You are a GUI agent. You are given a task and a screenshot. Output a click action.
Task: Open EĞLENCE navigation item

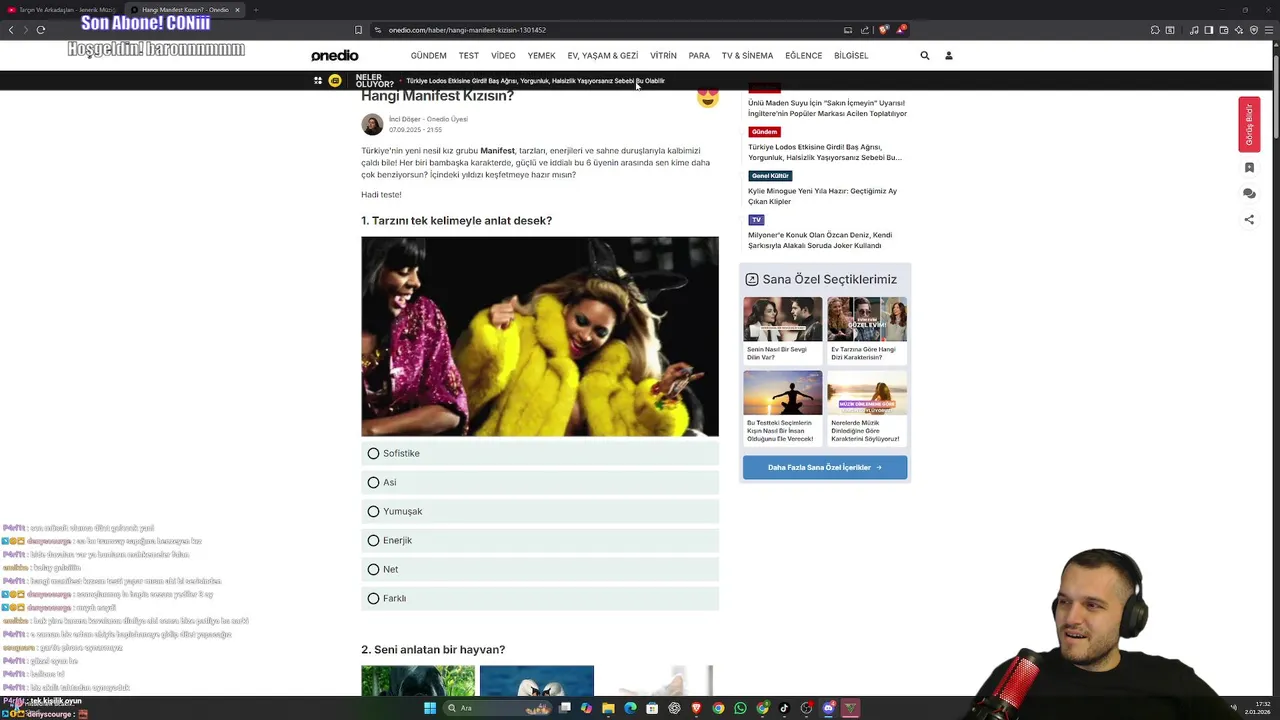coord(803,56)
